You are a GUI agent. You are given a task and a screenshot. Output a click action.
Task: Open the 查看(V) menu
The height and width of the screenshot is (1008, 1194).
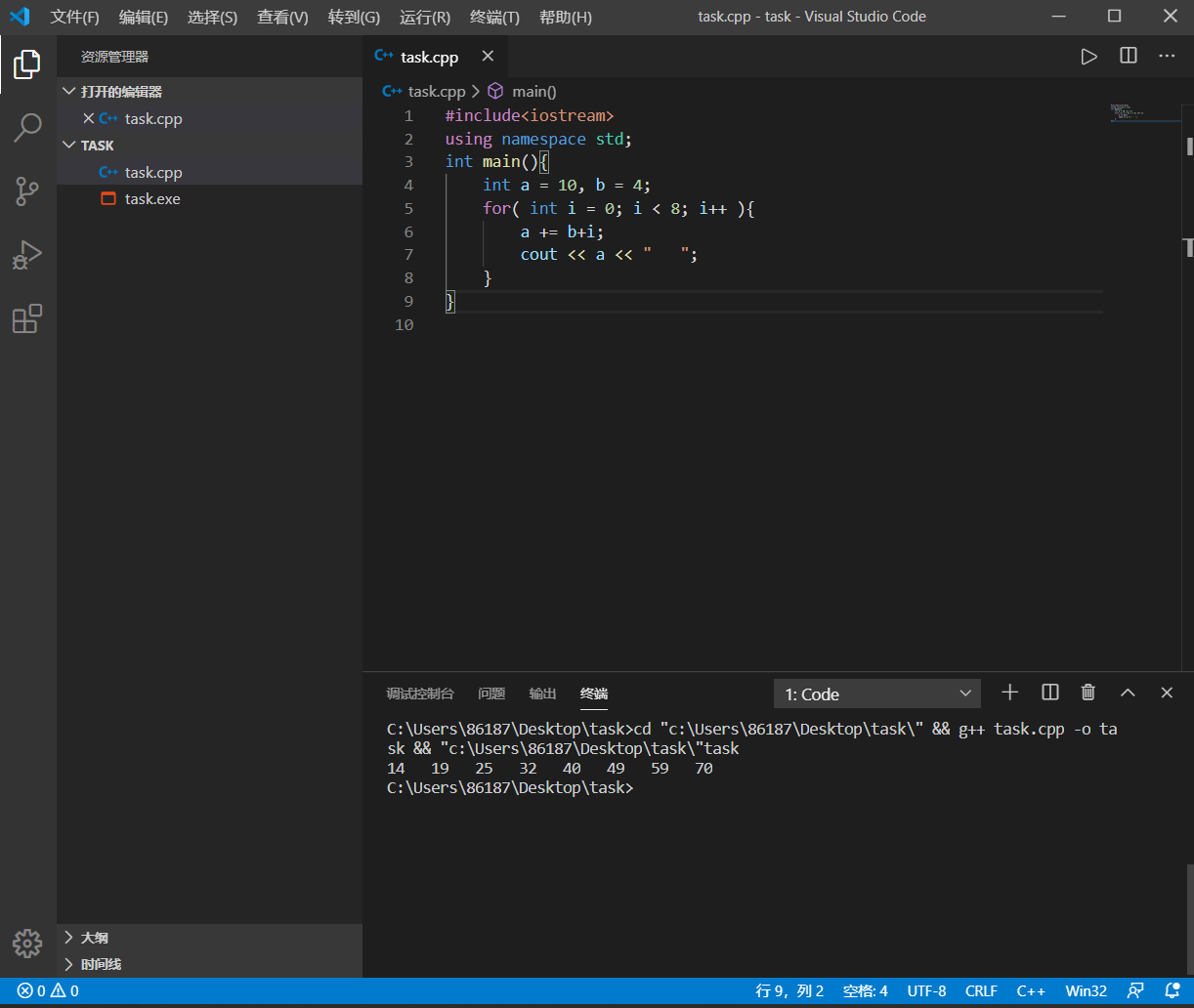[282, 18]
